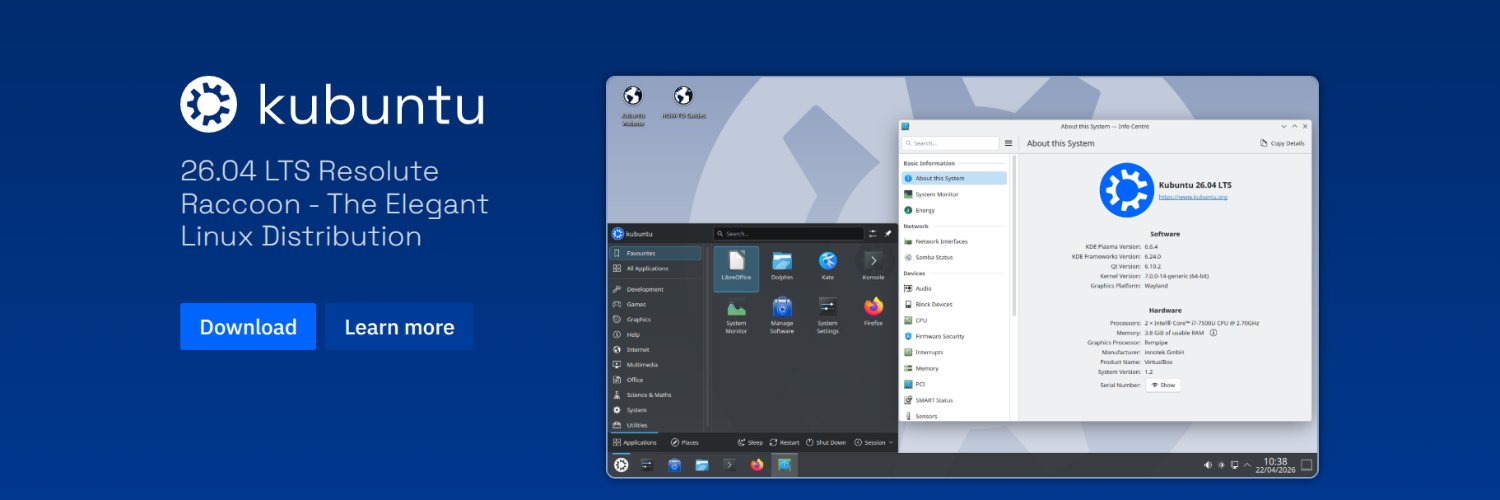
Task: Open Discover software center on the taskbar
Action: (675, 465)
